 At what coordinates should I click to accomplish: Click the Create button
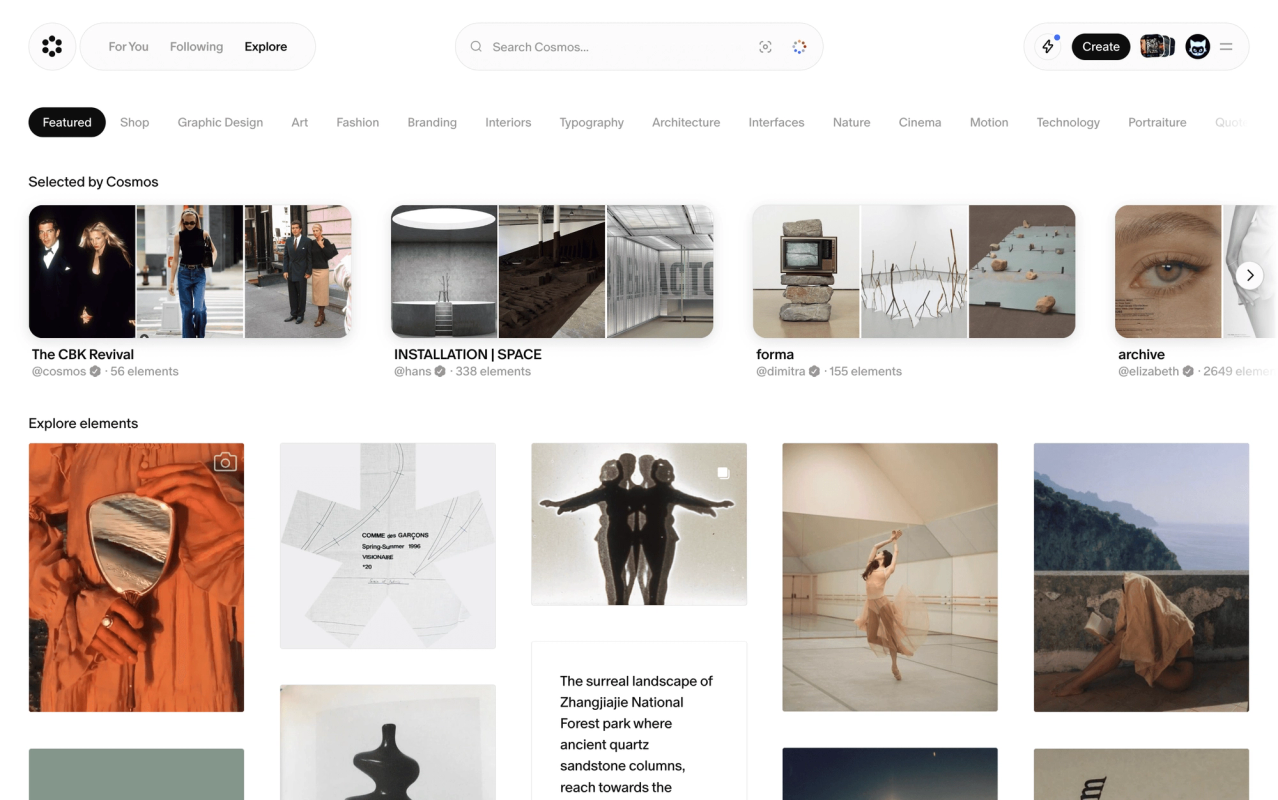(x=1101, y=46)
